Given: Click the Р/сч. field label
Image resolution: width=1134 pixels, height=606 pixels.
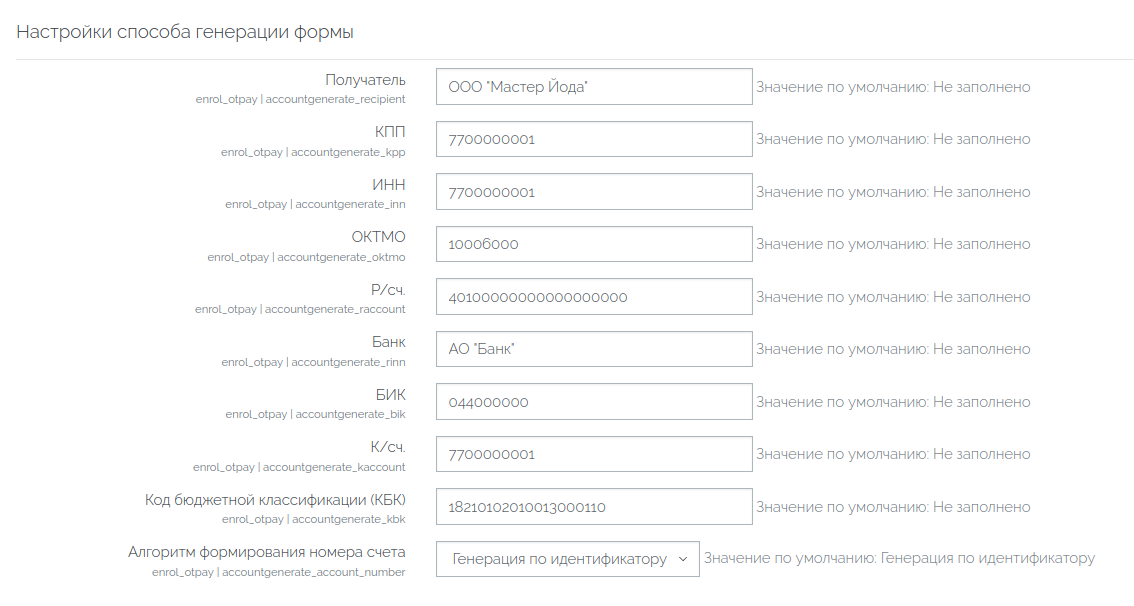Looking at the screenshot, I should (388, 290).
